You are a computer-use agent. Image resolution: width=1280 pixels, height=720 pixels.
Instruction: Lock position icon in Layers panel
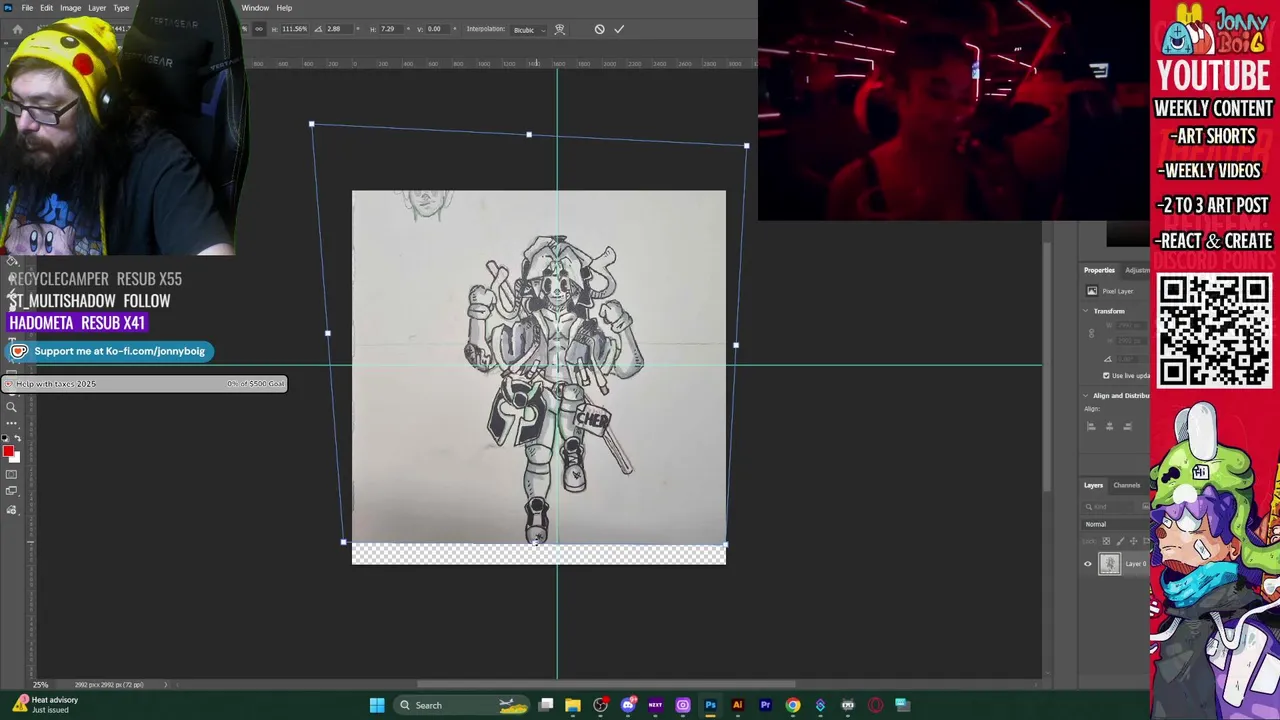[x=1132, y=541]
